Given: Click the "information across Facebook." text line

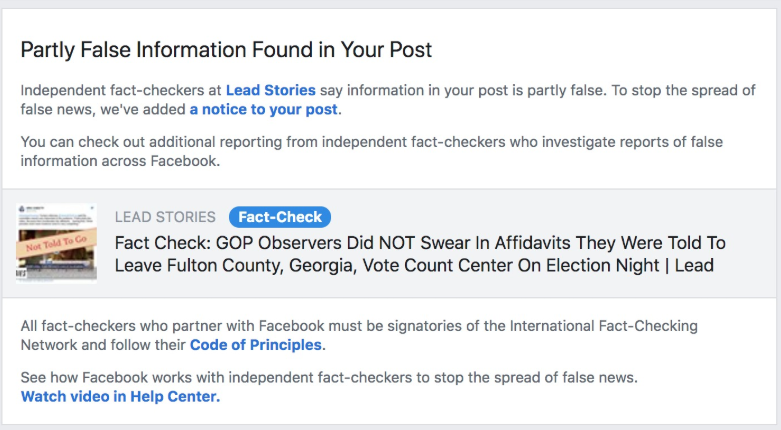Looking at the screenshot, I should pos(120,161).
